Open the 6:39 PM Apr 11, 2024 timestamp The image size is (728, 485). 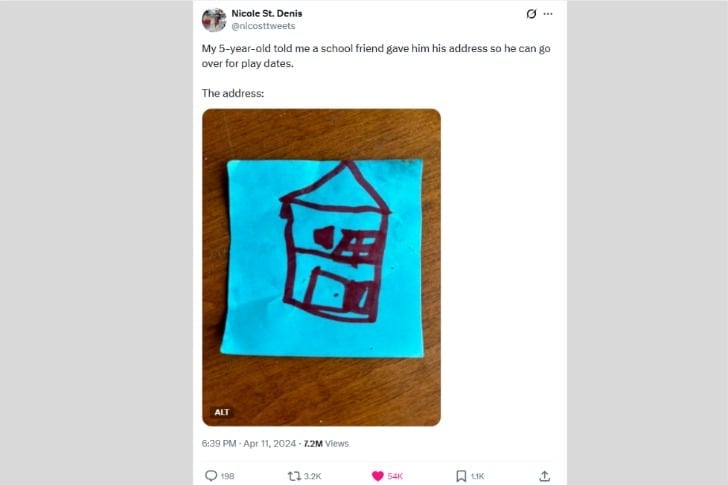[x=249, y=443]
